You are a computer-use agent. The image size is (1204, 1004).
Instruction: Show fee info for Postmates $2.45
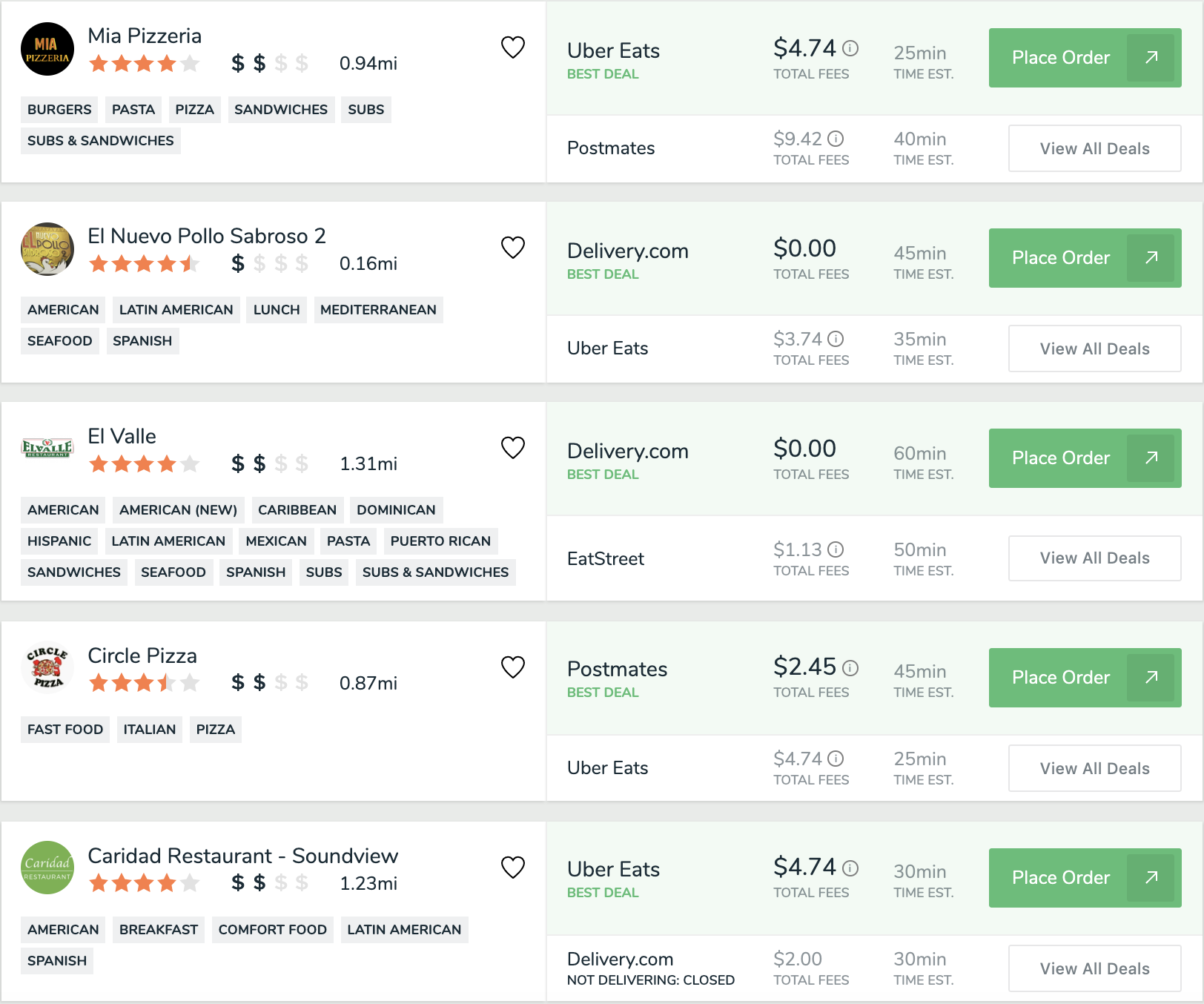click(850, 668)
